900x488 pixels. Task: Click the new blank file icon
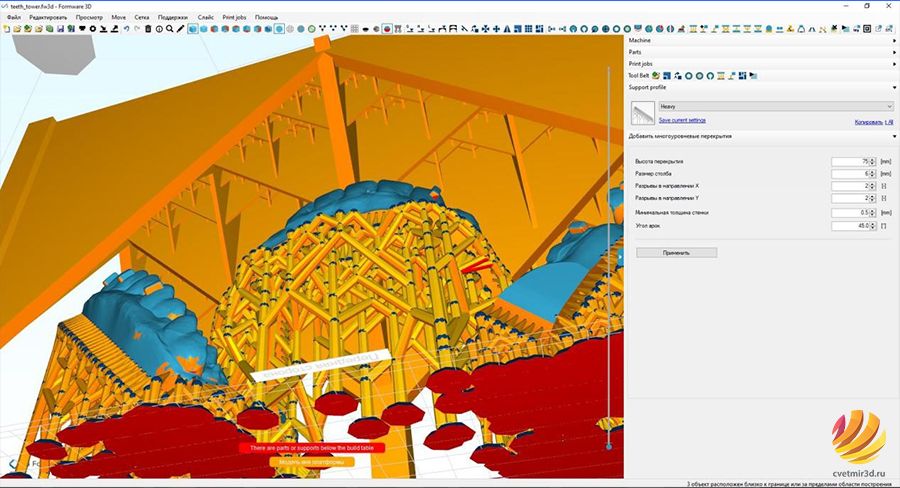tap(6, 29)
